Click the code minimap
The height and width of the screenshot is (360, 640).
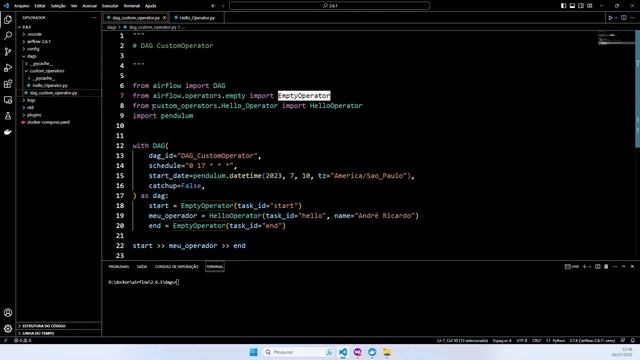(616, 39)
